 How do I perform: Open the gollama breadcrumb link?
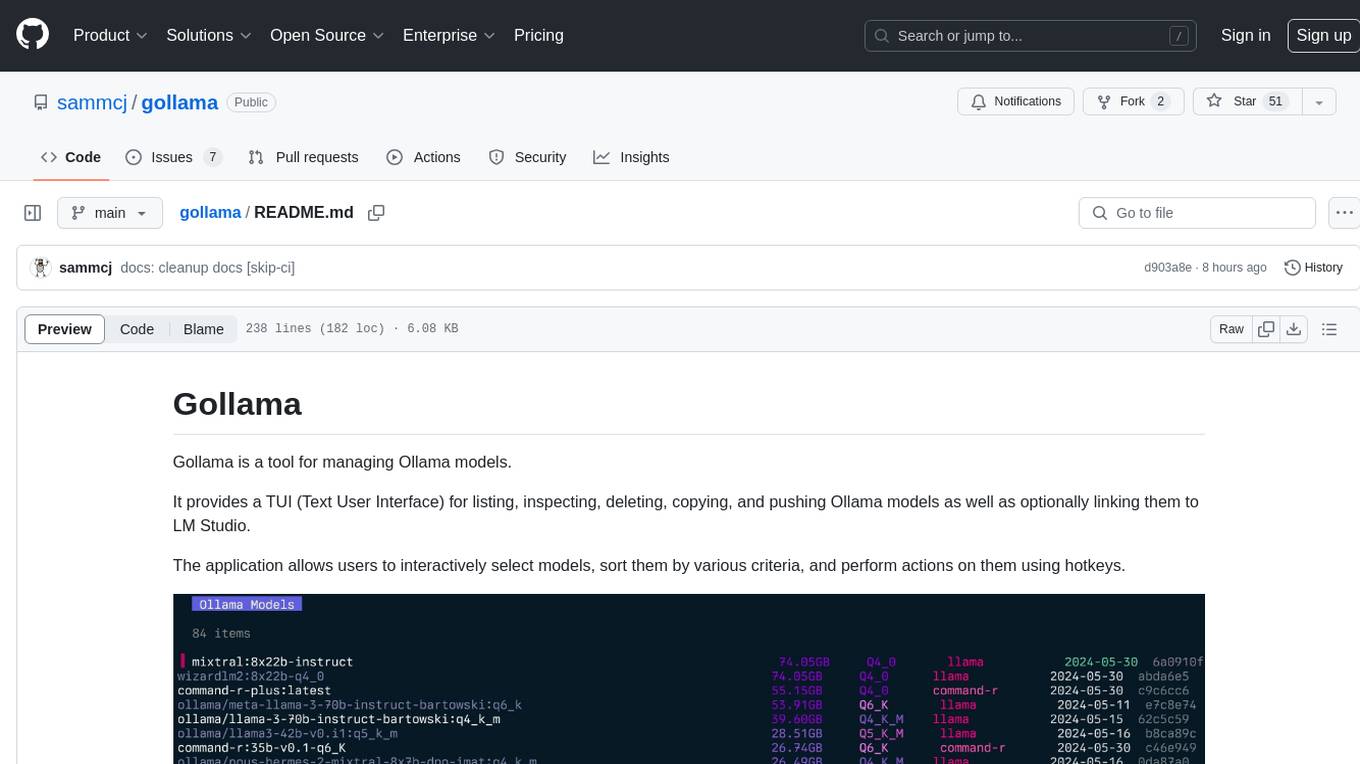click(x=210, y=212)
